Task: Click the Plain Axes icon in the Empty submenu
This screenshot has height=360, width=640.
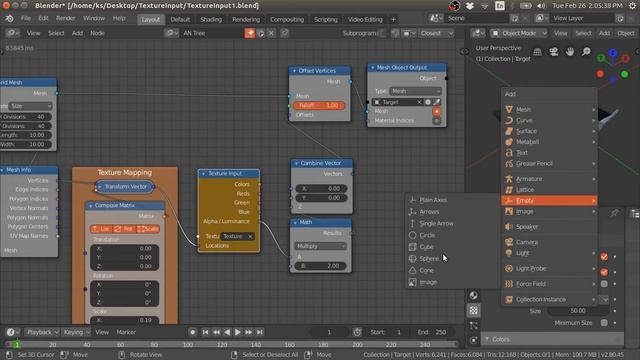Action: click(413, 200)
